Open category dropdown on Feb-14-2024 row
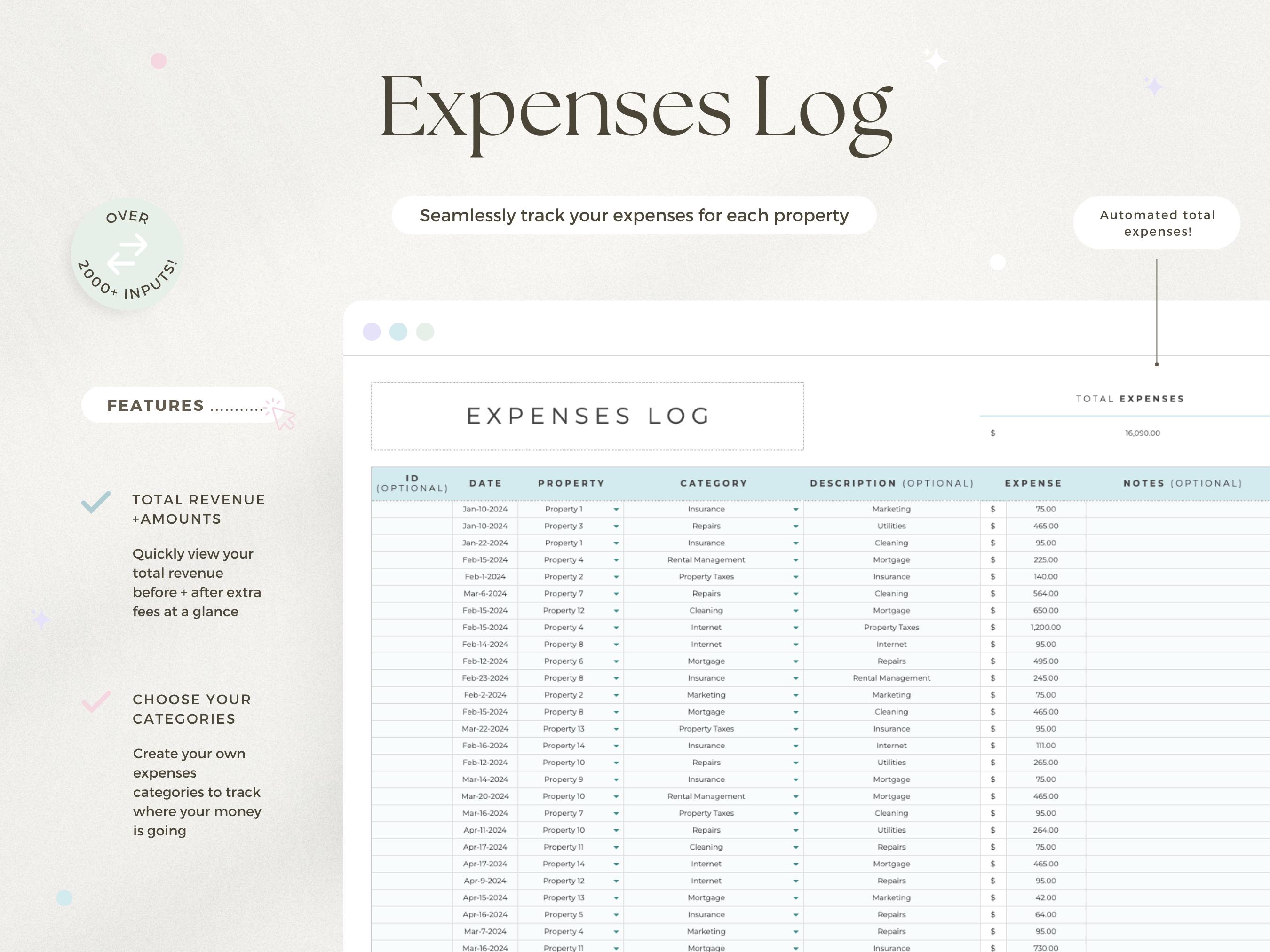Screen dimensions: 1270x952 click(796, 645)
